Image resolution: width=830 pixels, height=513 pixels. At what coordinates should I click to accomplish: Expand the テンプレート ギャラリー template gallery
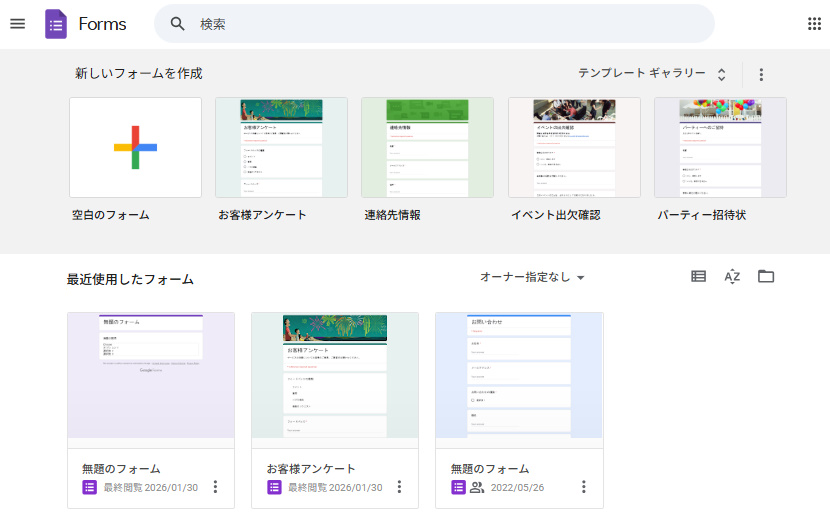tap(652, 74)
